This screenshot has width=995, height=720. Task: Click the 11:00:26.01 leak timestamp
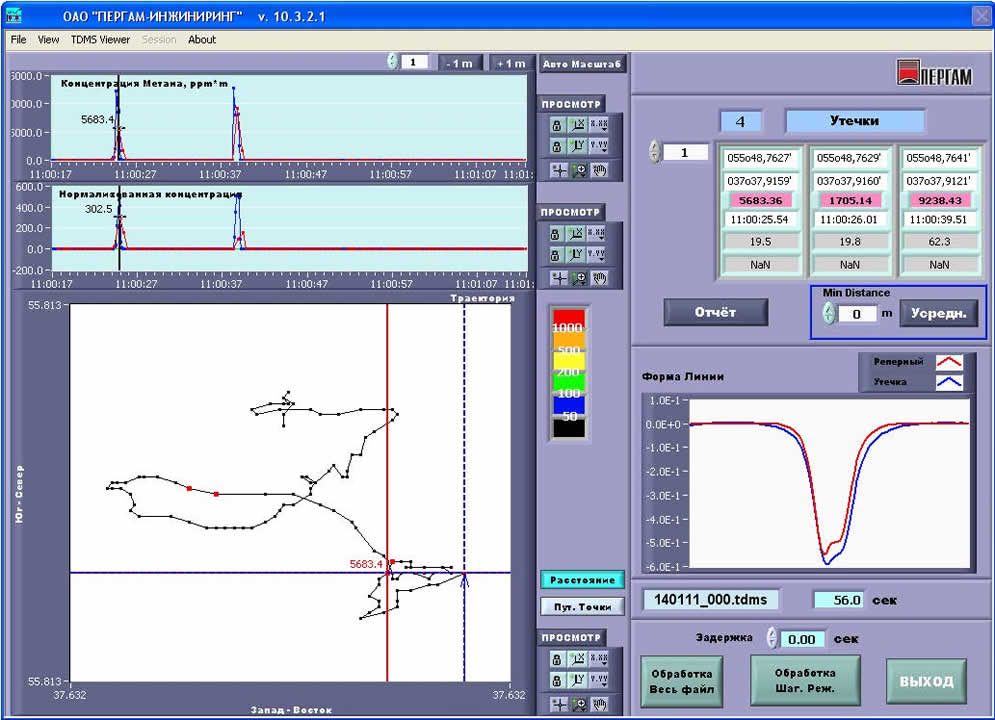[850, 219]
